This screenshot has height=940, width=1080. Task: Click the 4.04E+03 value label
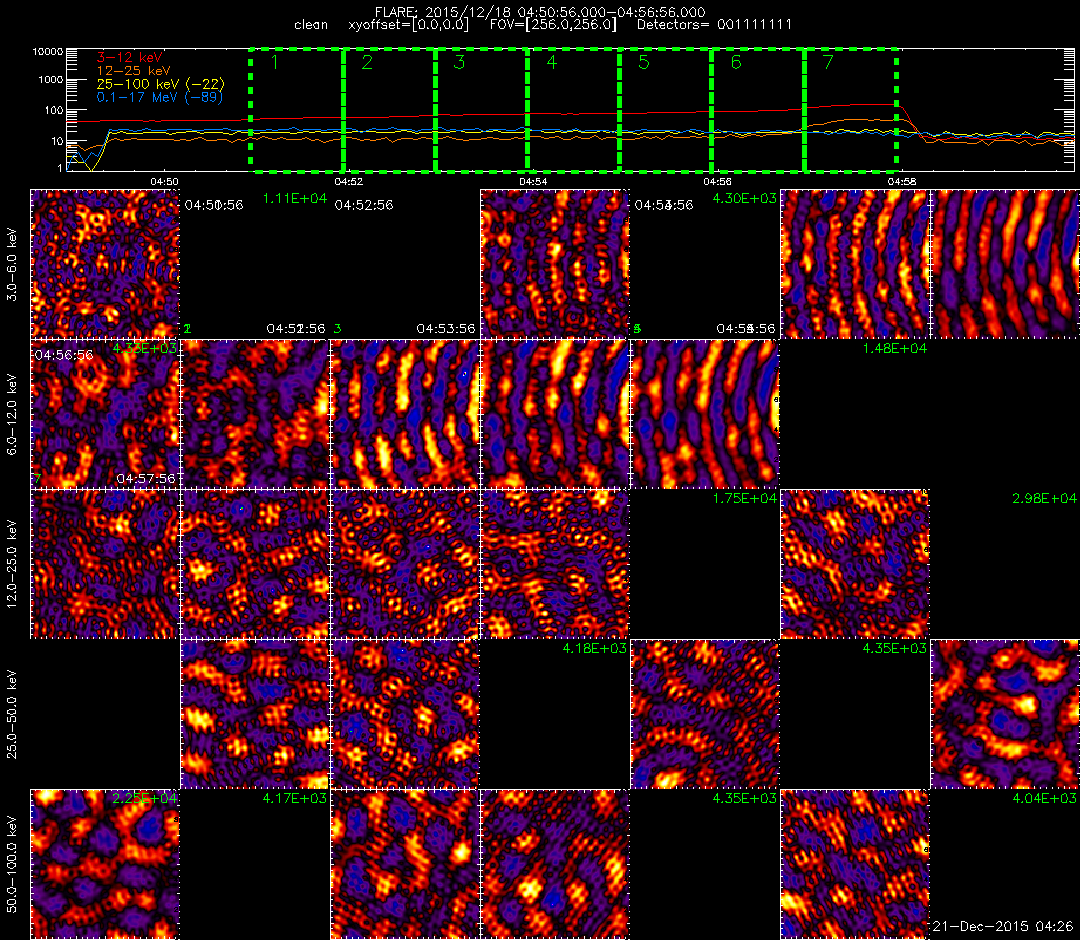tap(1044, 798)
